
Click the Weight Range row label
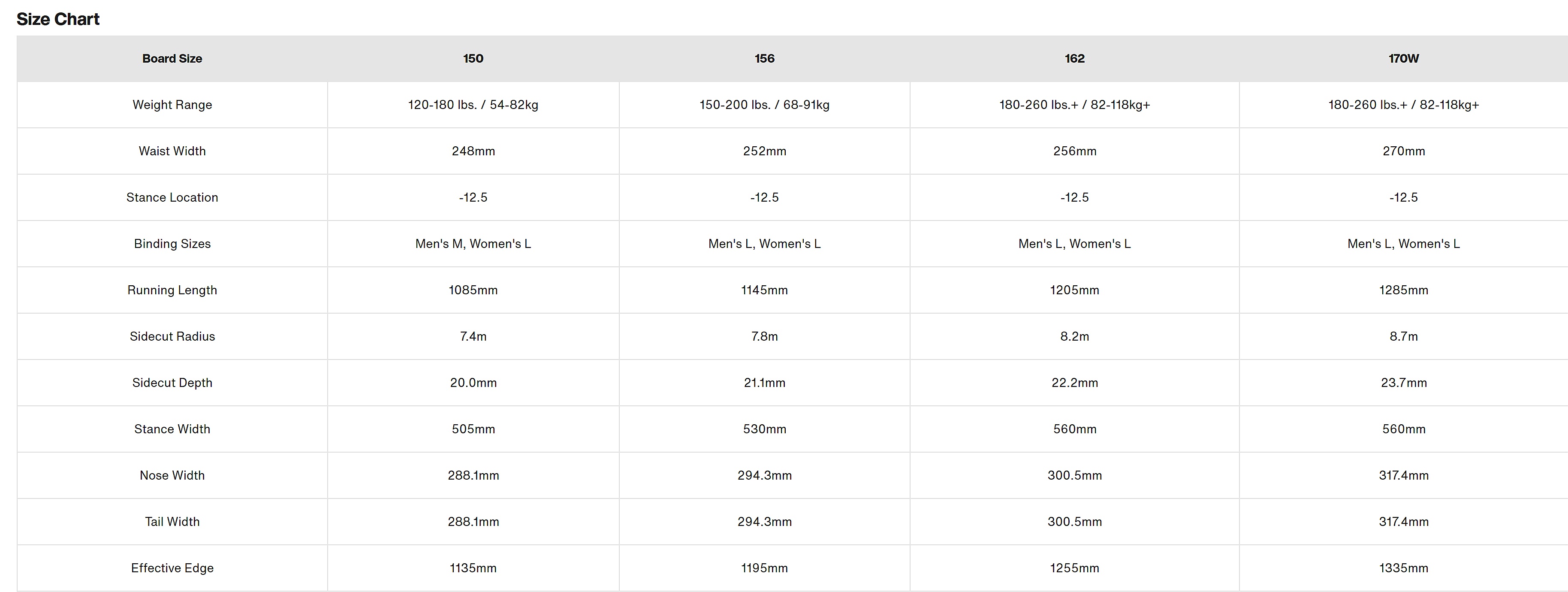click(172, 105)
